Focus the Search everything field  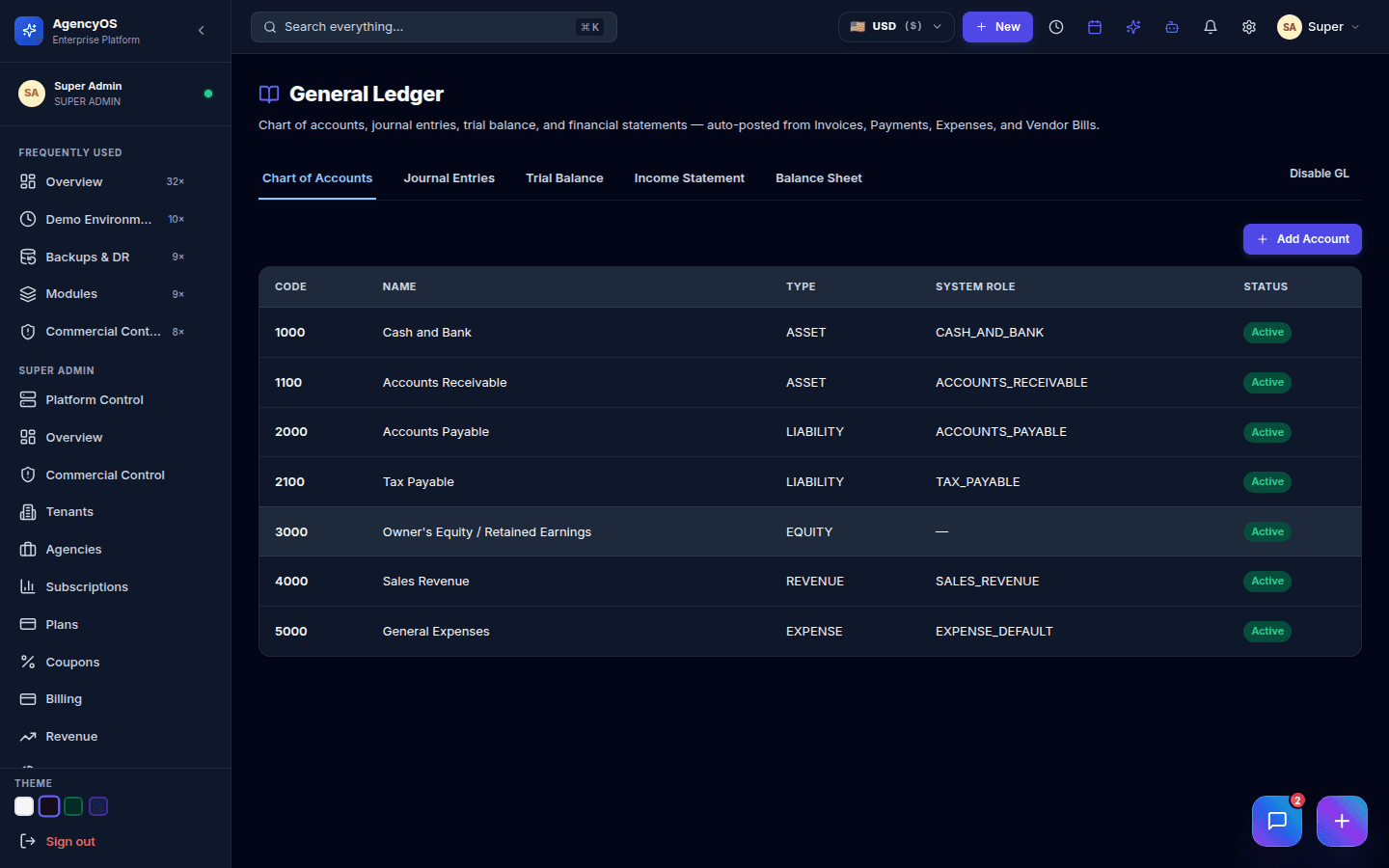[x=434, y=27]
